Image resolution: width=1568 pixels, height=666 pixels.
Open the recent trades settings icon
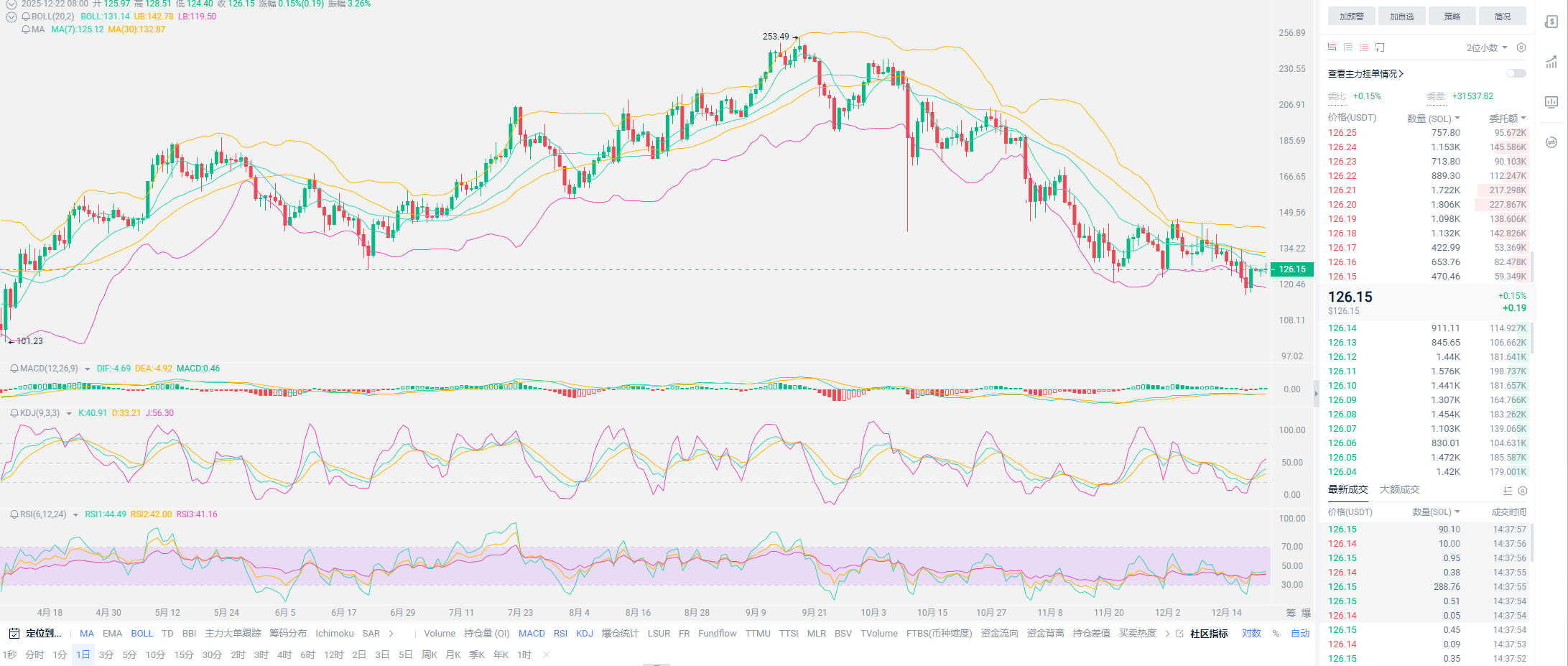point(1522,491)
